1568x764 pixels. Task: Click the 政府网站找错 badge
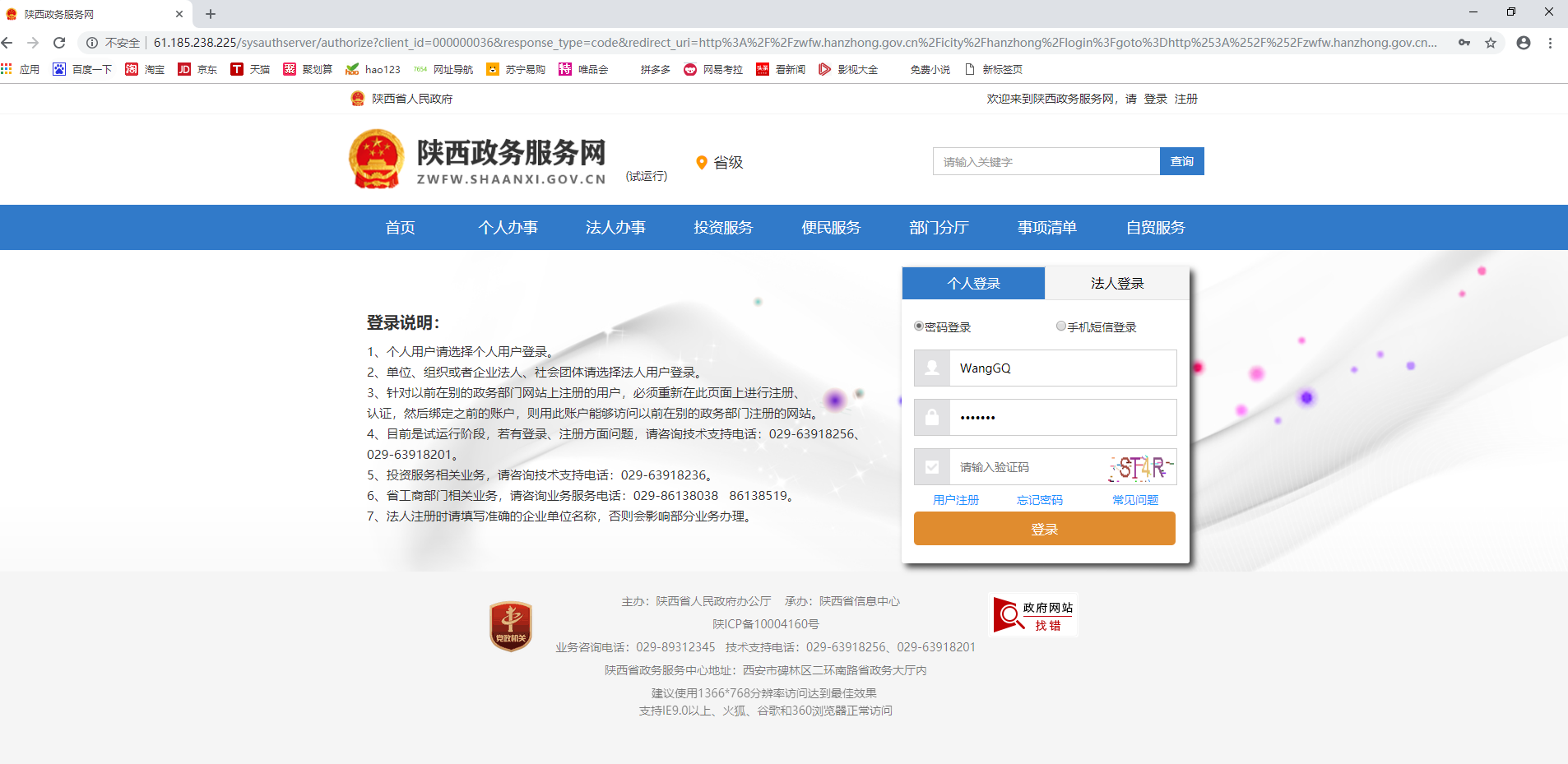pyautogui.click(x=1032, y=614)
